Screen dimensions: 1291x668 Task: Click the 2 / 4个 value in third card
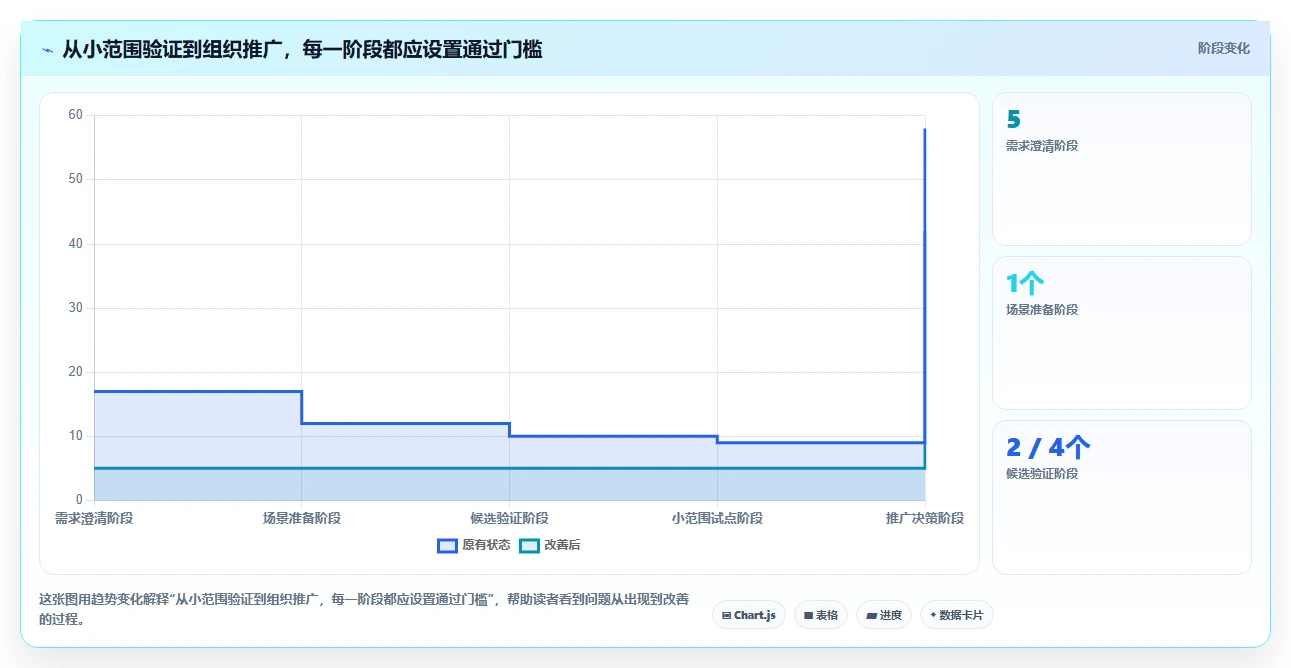coord(1048,447)
